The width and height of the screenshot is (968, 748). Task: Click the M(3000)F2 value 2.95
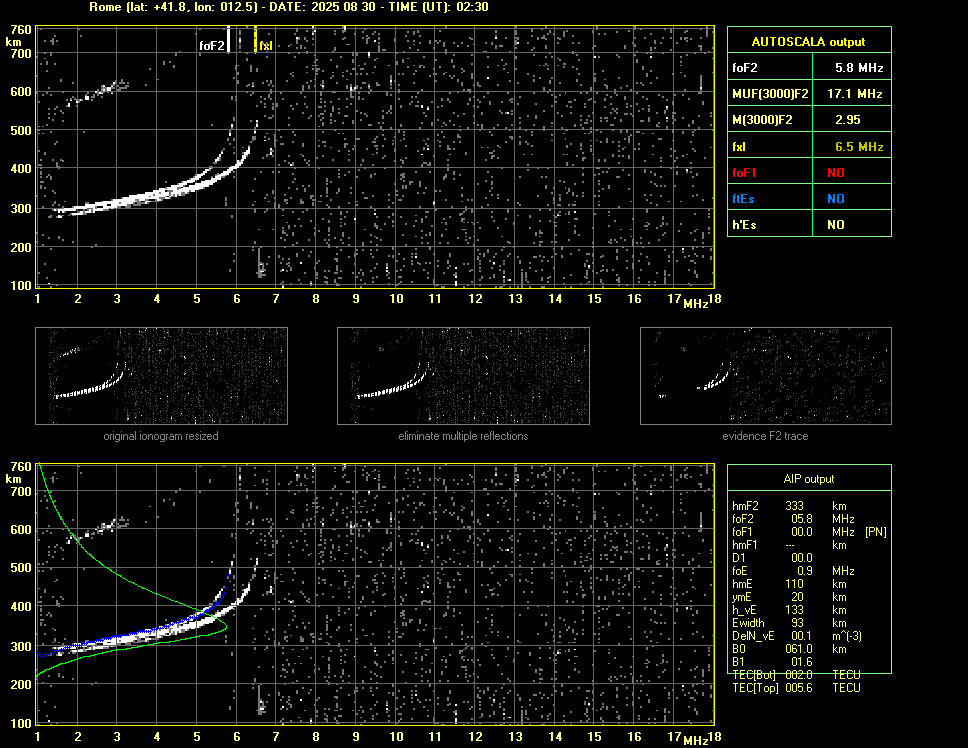[847, 120]
